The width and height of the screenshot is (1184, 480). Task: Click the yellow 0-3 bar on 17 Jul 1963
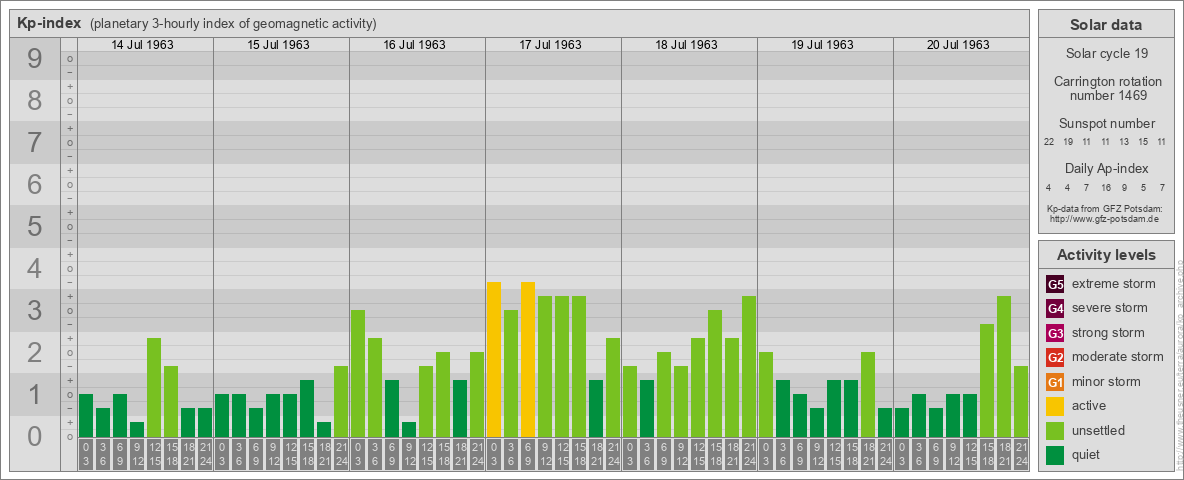(x=494, y=359)
